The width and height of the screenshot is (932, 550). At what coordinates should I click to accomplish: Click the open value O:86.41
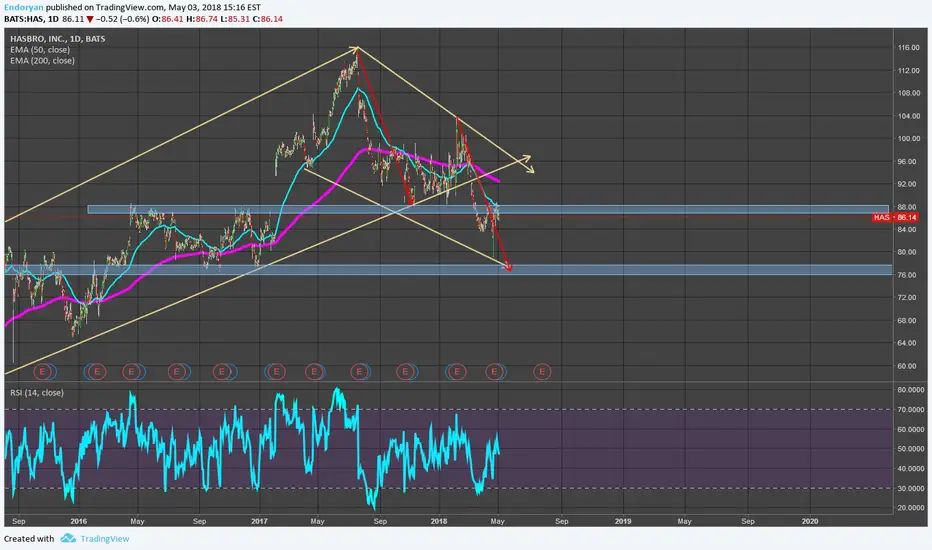pyautogui.click(x=170, y=19)
